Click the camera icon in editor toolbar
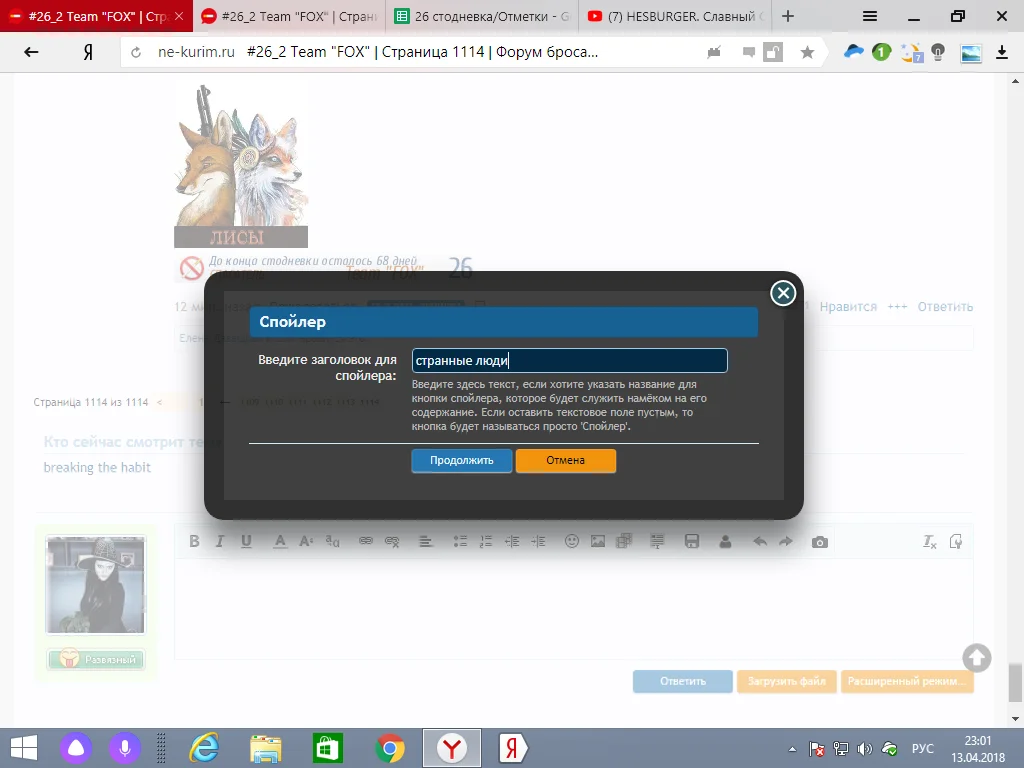1024x768 pixels. click(820, 542)
